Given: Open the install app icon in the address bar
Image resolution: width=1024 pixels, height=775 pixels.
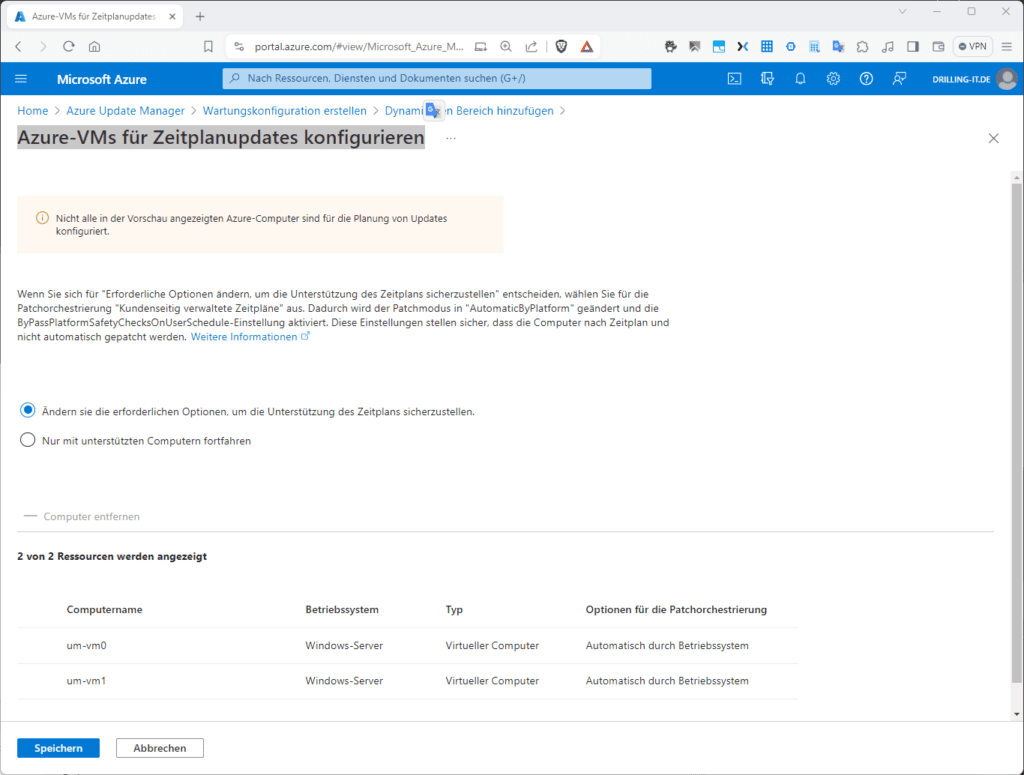Looking at the screenshot, I should coord(481,46).
